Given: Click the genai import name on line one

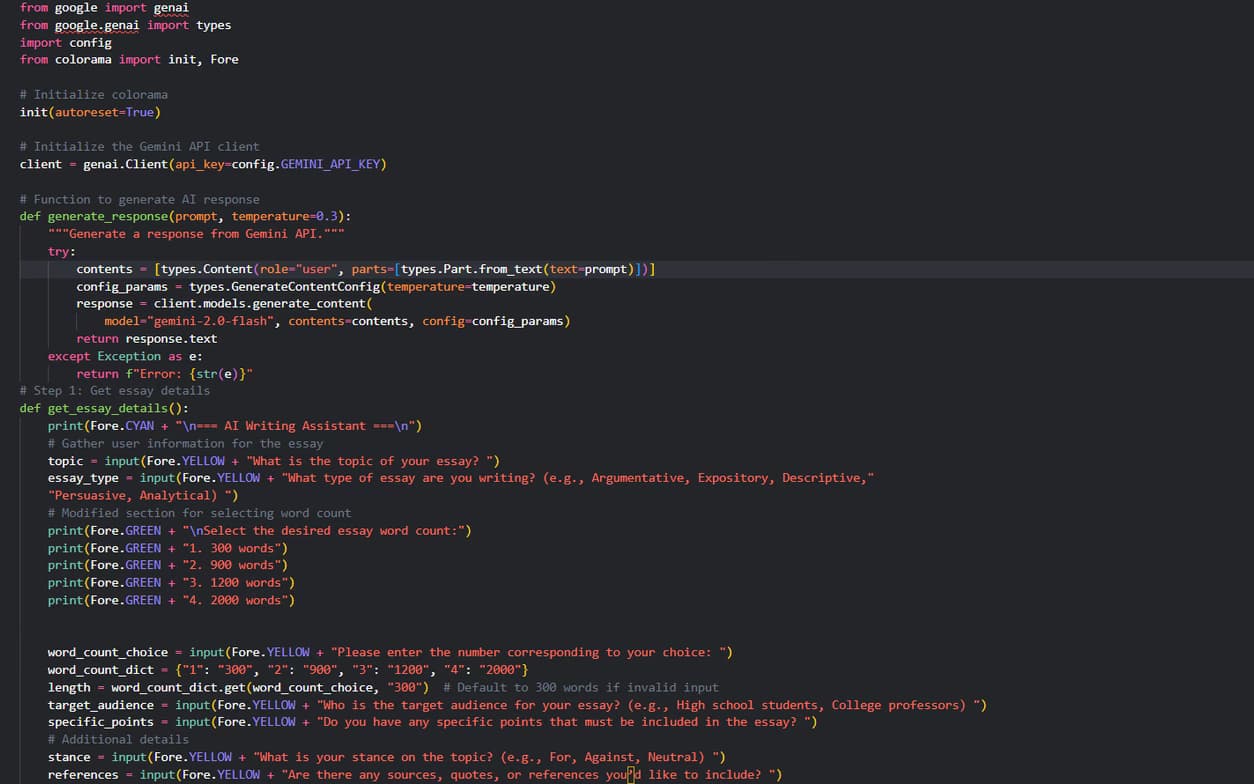Looking at the screenshot, I should [171, 7].
